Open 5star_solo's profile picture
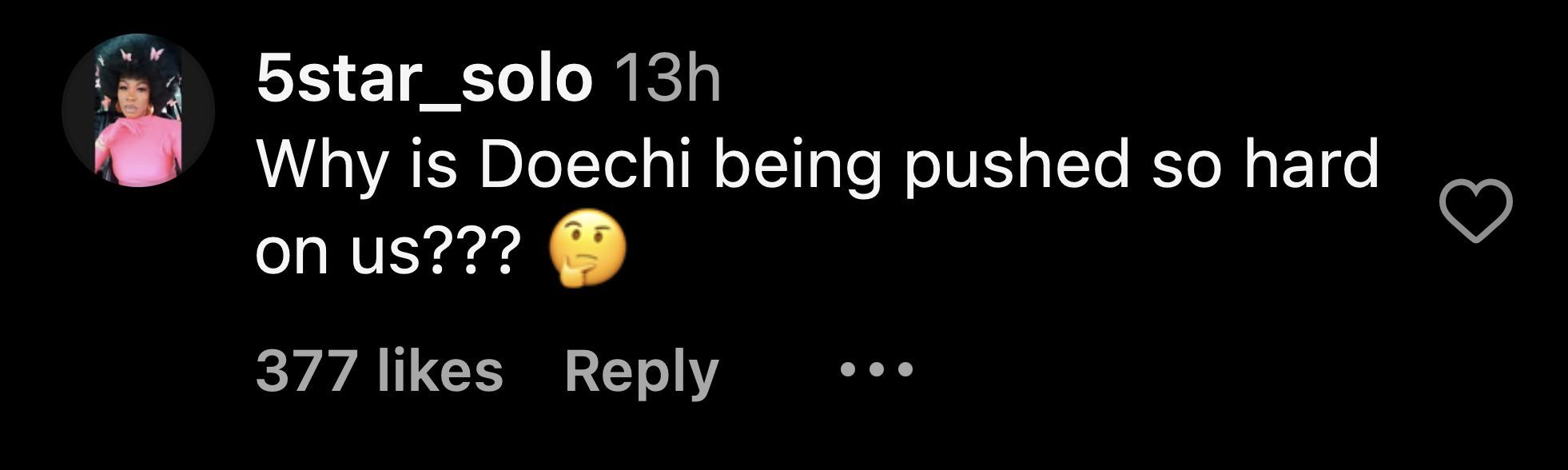Screen dimensions: 1568x470 tap(138, 111)
